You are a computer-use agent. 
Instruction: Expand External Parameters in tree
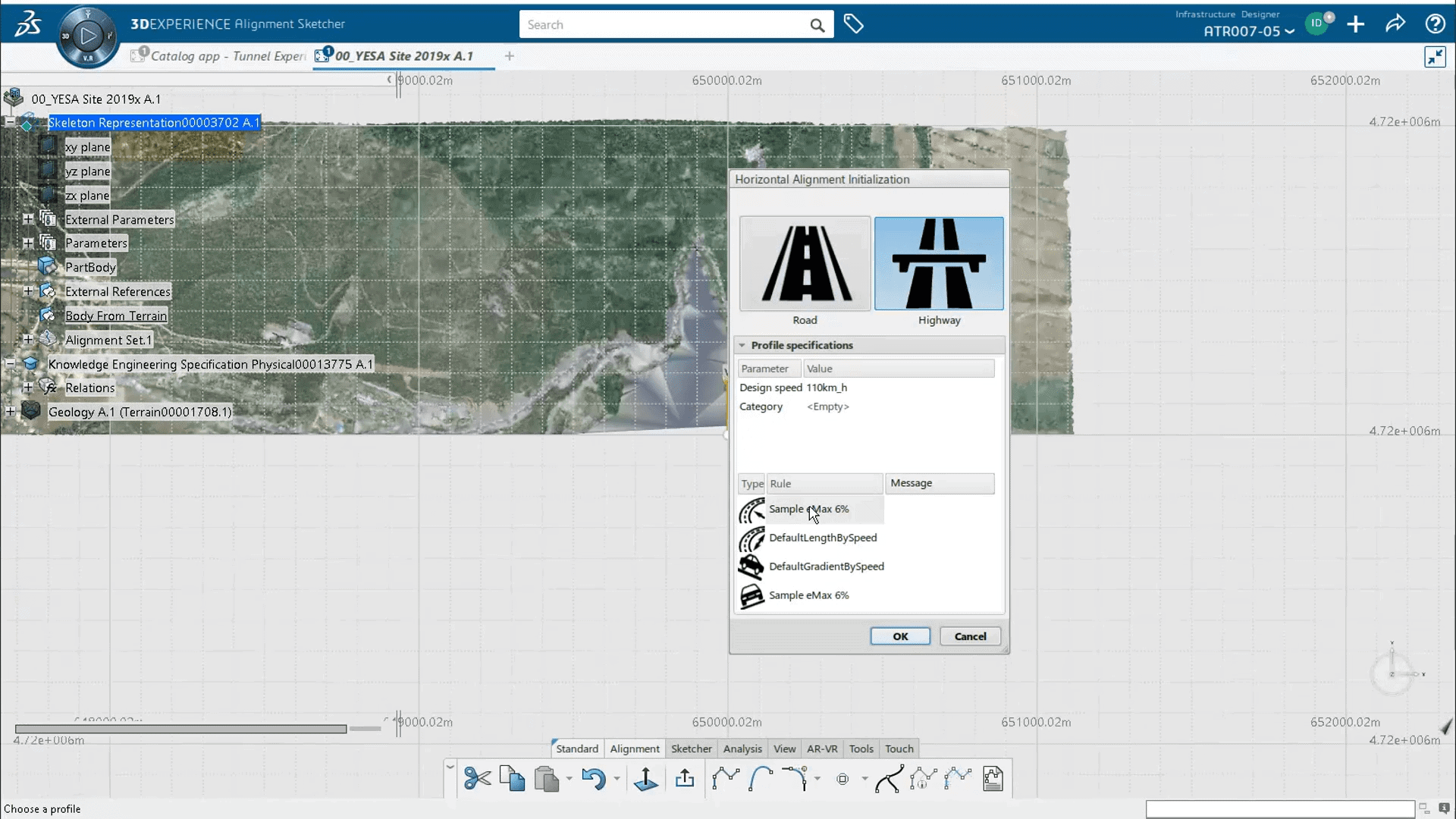(26, 219)
